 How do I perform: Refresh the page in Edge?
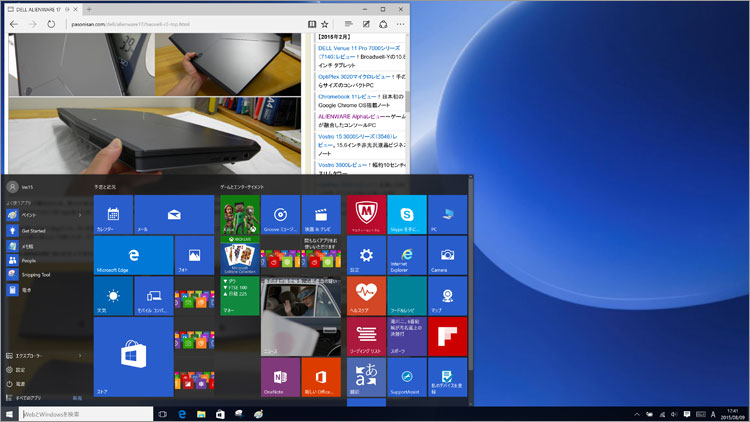point(51,24)
